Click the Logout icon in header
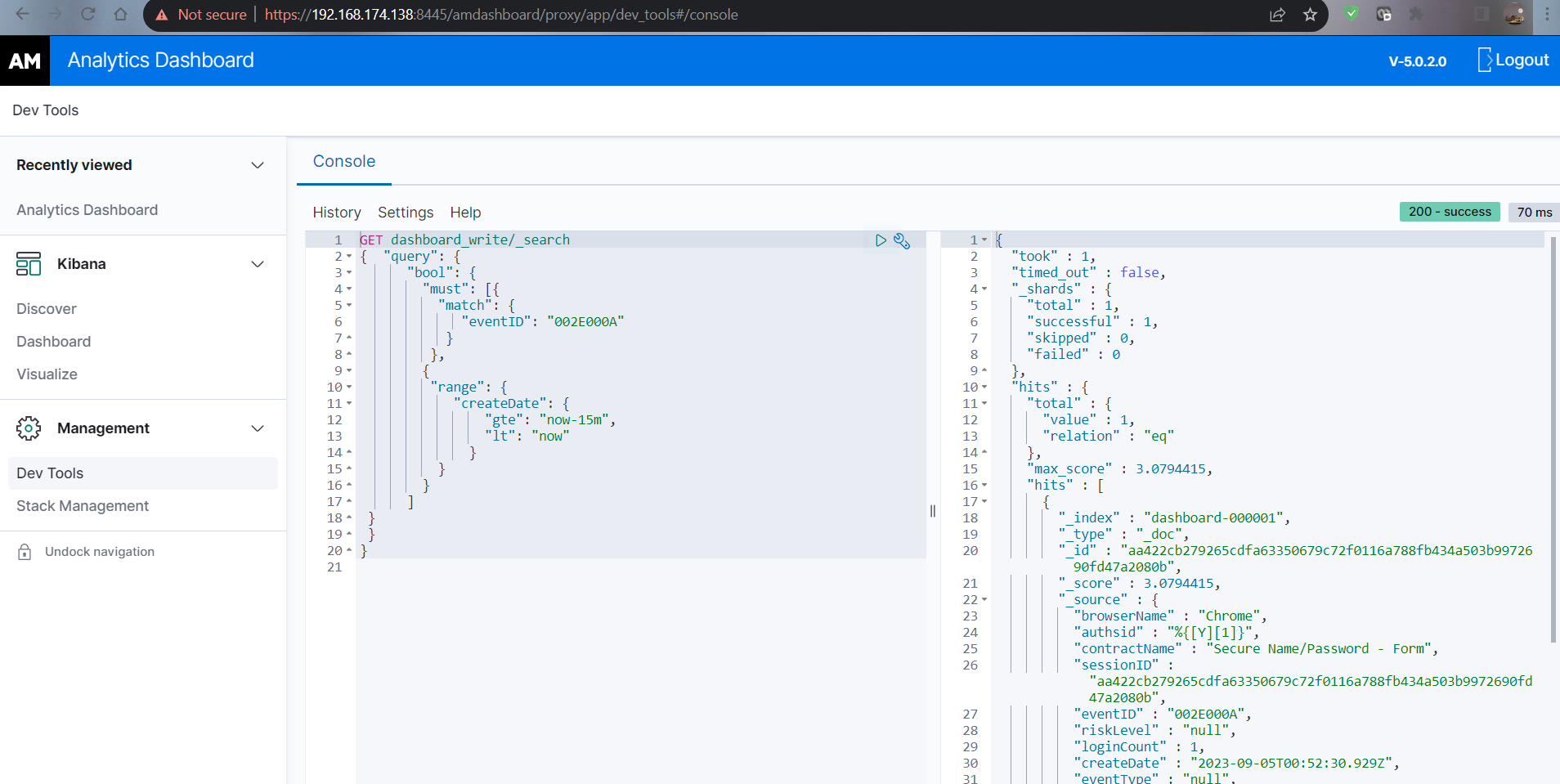1560x784 pixels. (x=1485, y=60)
